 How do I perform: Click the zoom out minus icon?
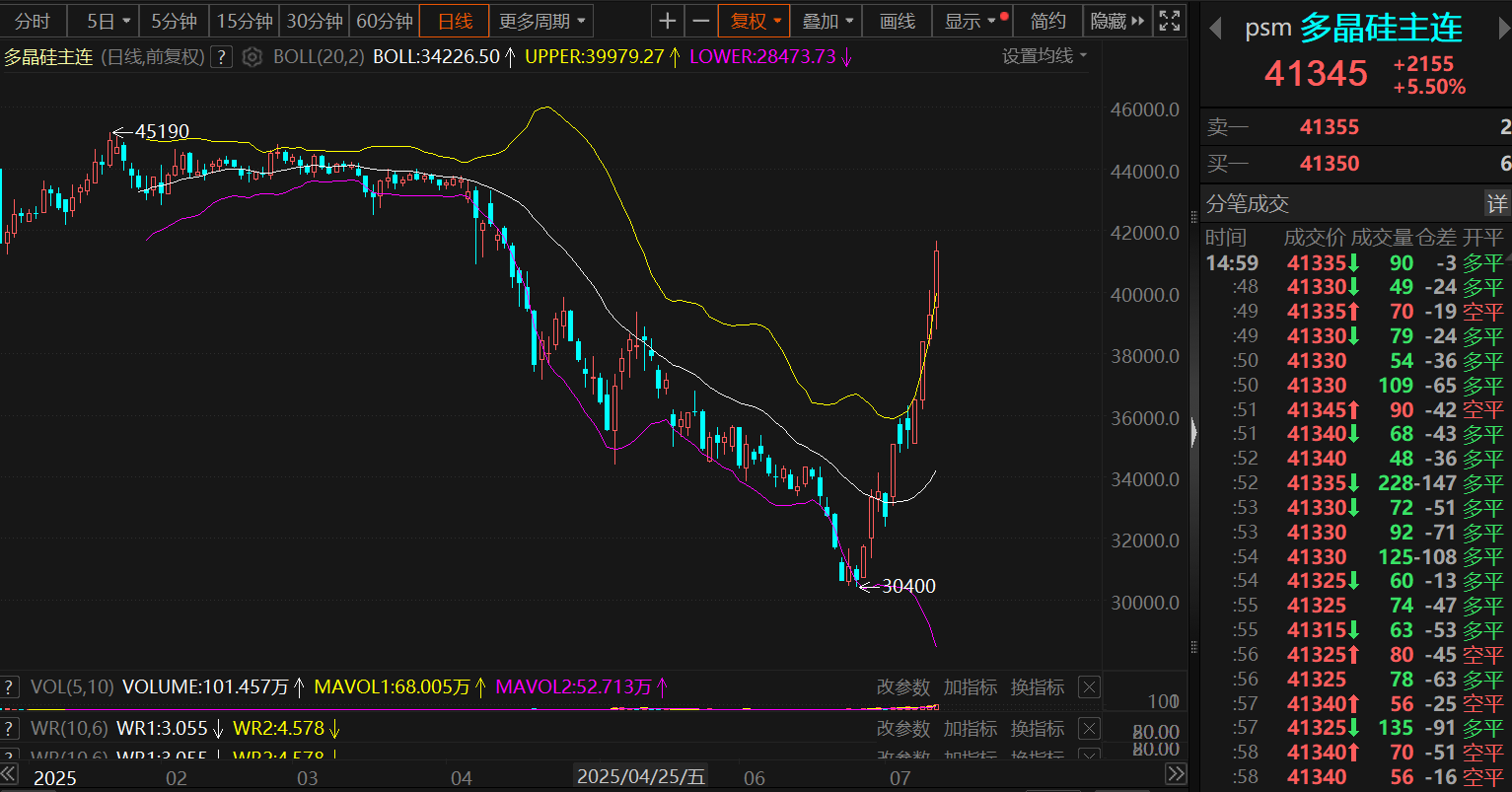pos(701,21)
